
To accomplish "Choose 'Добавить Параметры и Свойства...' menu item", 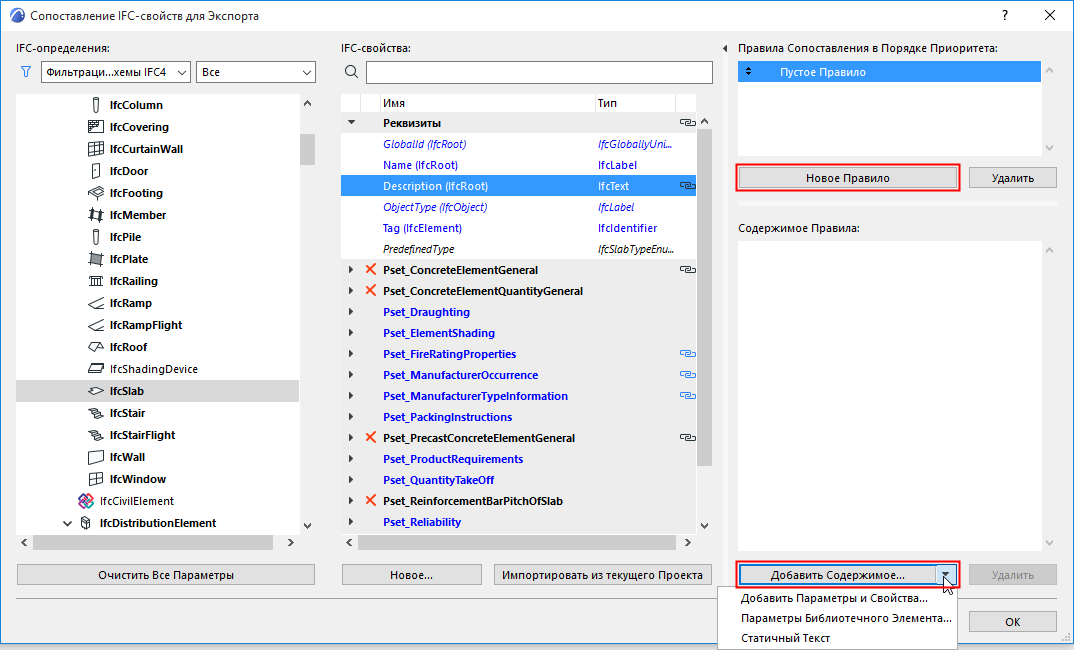I will [x=834, y=598].
